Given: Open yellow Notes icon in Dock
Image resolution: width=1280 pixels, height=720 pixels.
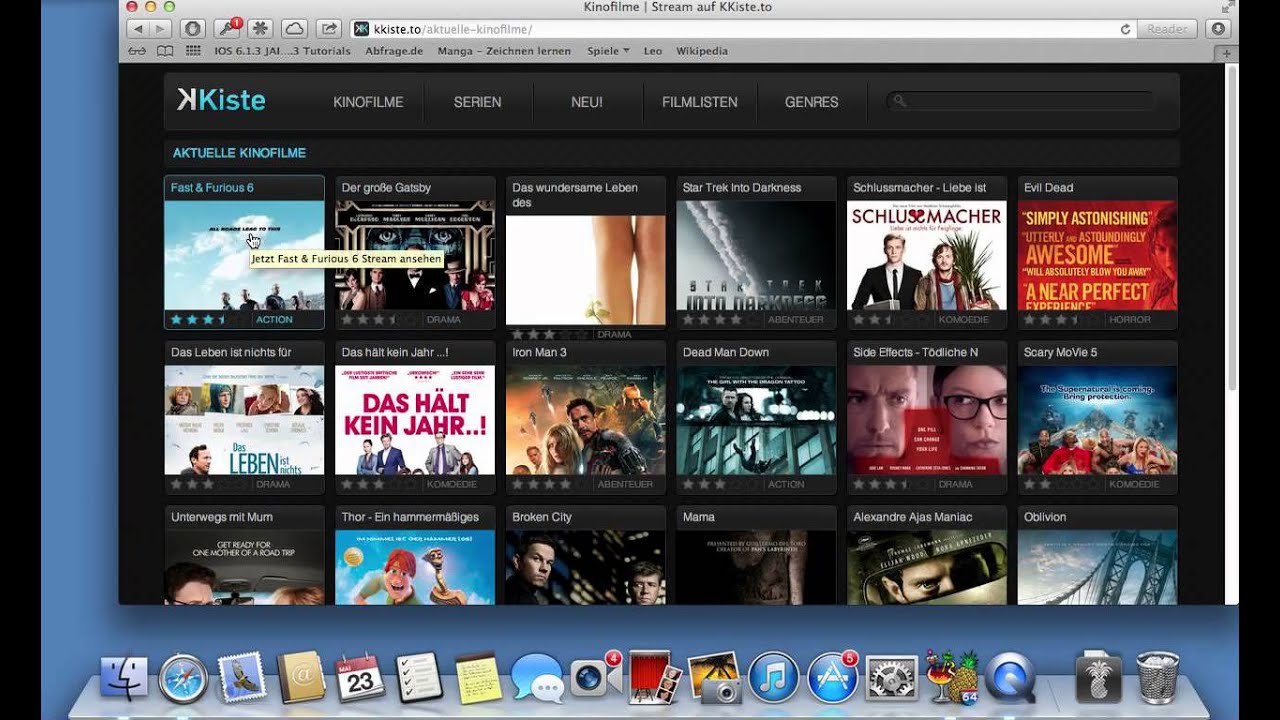Looking at the screenshot, I should (x=478, y=678).
